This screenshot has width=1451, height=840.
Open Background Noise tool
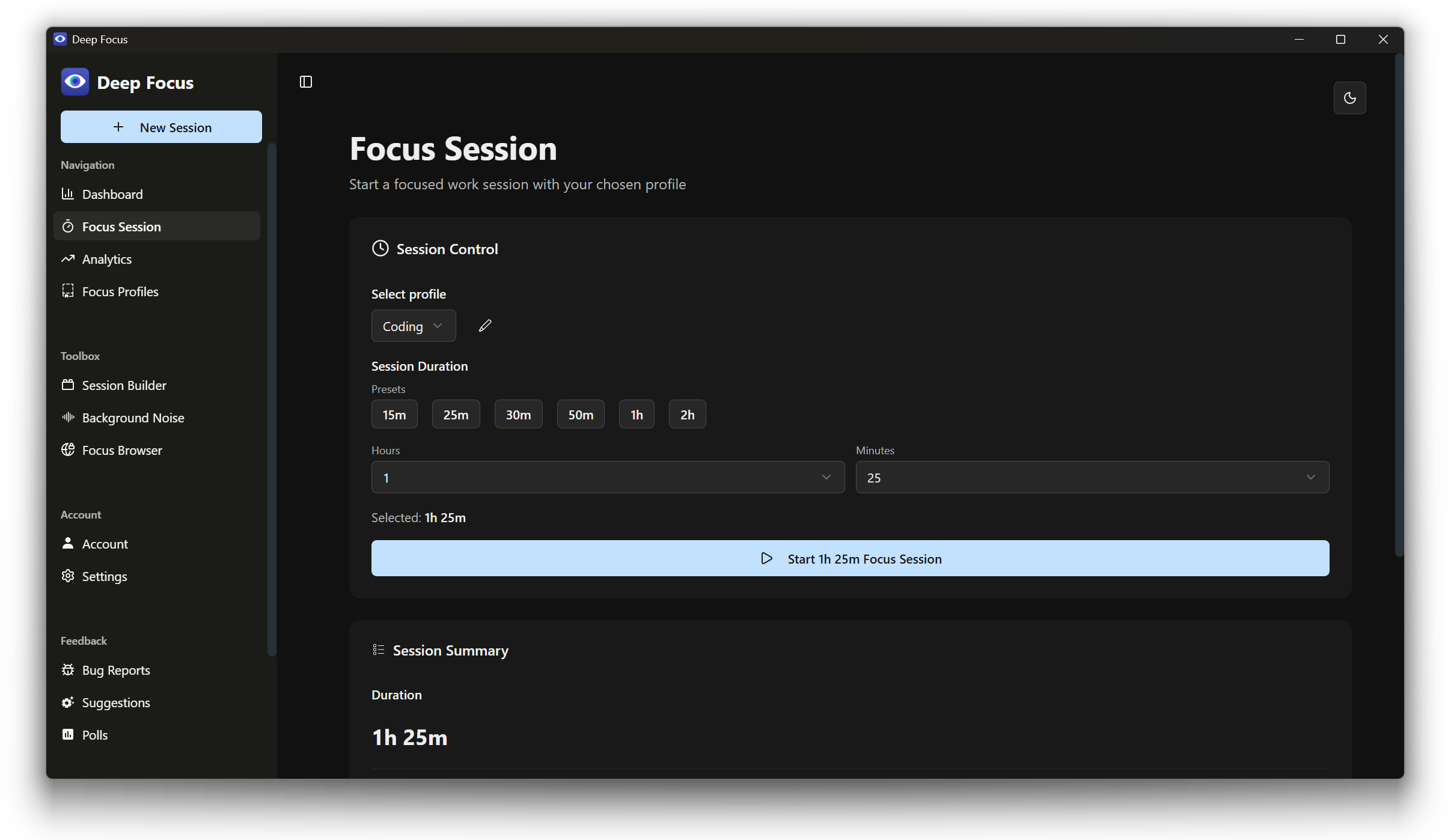pos(157,418)
